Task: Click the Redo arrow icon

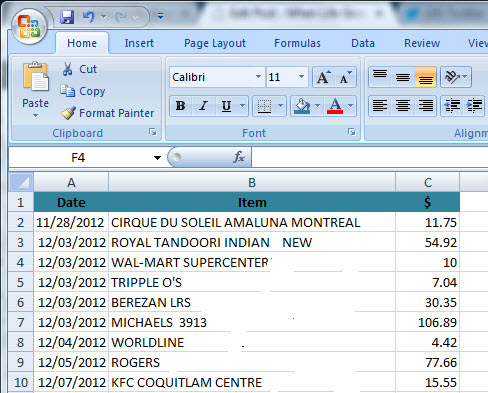Action: (121, 17)
